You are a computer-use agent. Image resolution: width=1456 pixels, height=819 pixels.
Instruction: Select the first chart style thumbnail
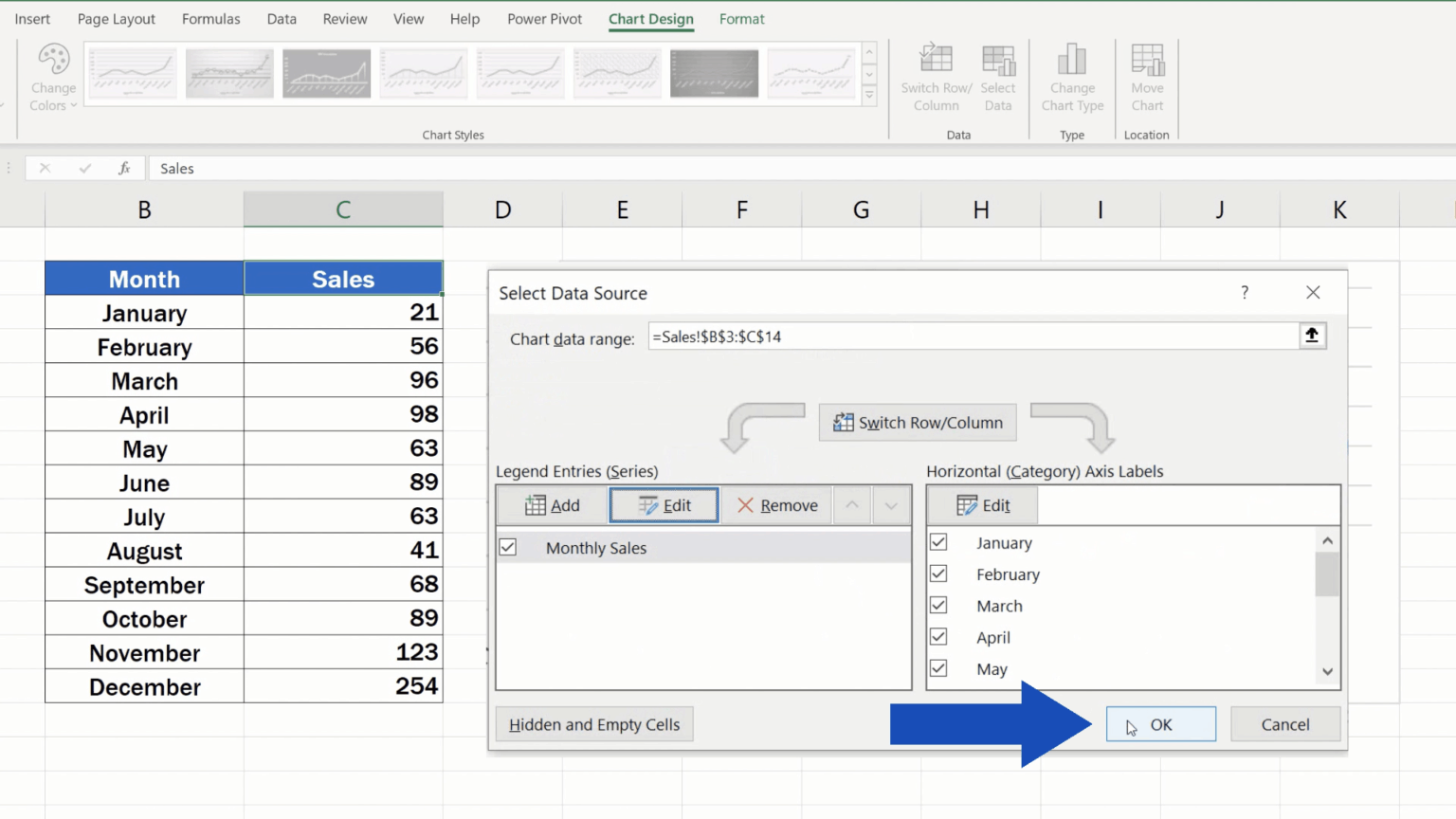pos(132,73)
